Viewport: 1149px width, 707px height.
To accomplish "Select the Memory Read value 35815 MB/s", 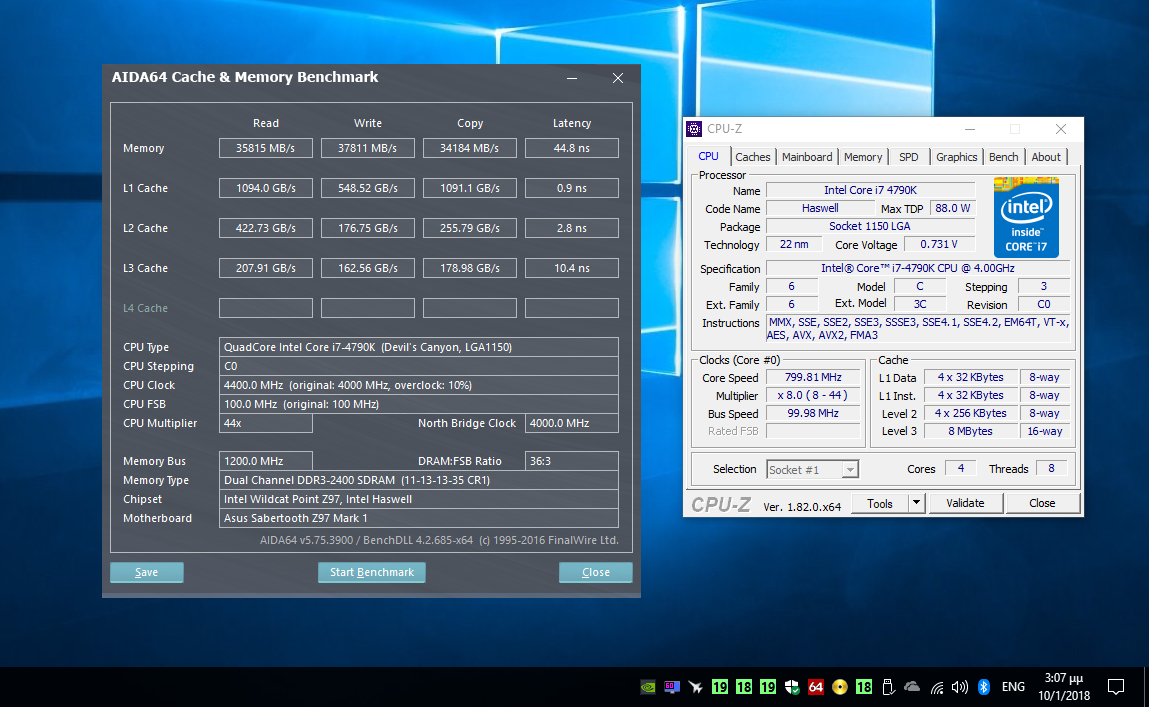I will pos(265,148).
